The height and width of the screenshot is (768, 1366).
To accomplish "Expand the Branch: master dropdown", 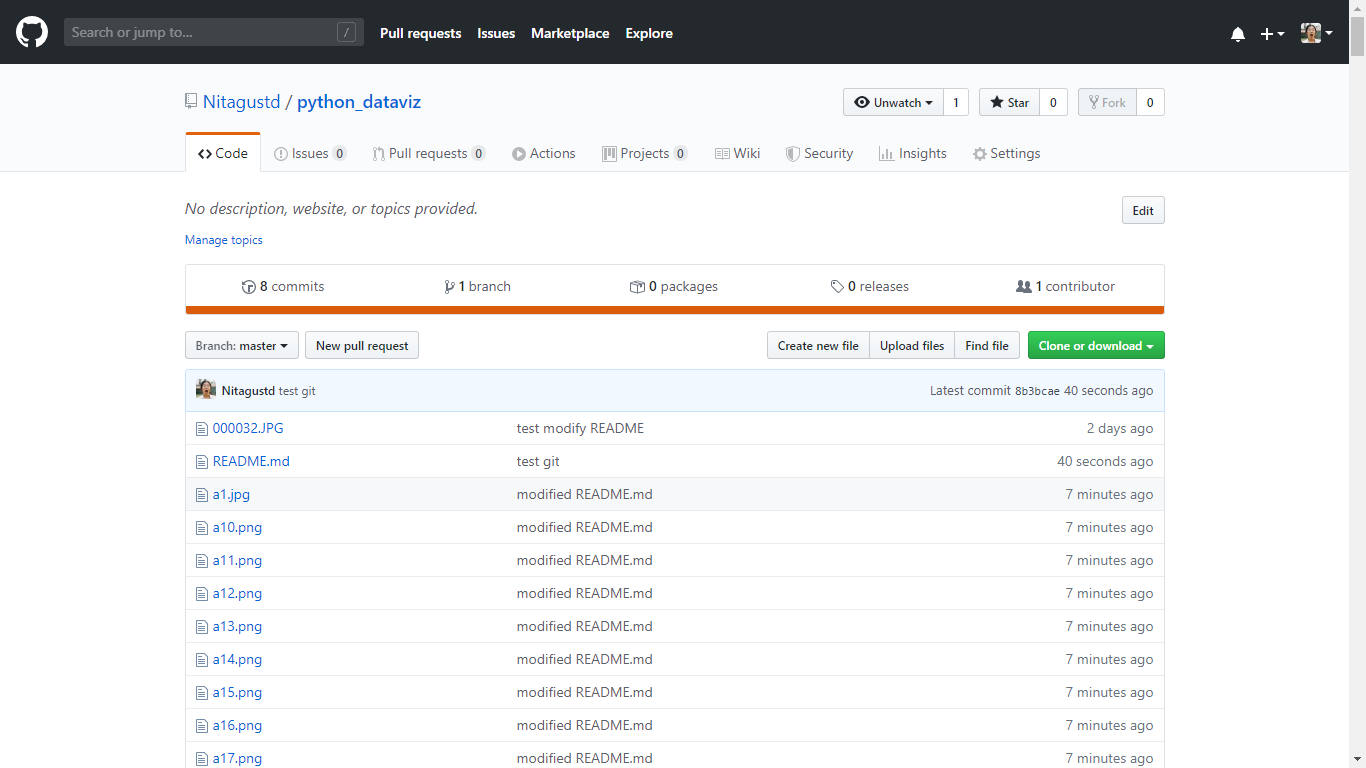I will pyautogui.click(x=242, y=345).
